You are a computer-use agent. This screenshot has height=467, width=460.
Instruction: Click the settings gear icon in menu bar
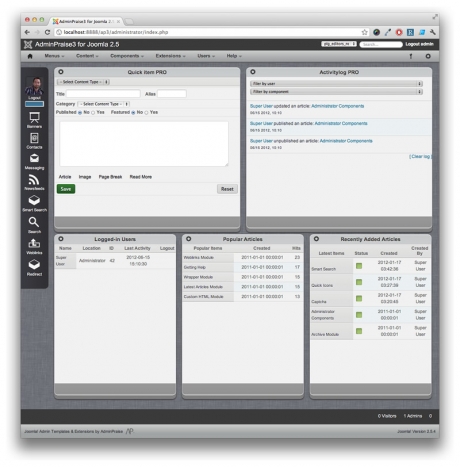coord(428,56)
